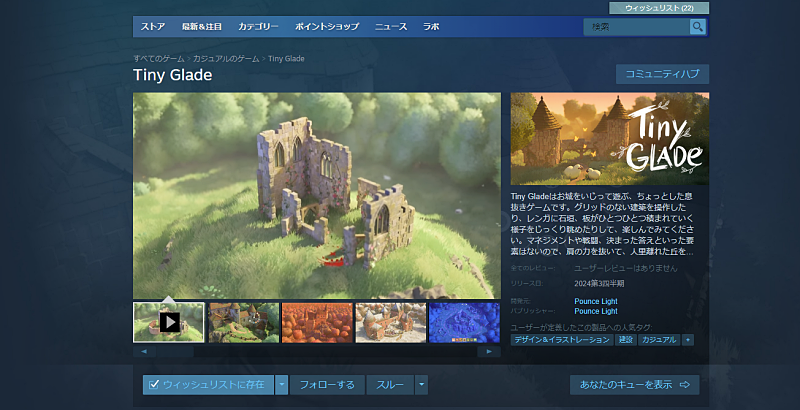Play the trailer video thumbnail
This screenshot has height=410, width=800.
pos(169,322)
